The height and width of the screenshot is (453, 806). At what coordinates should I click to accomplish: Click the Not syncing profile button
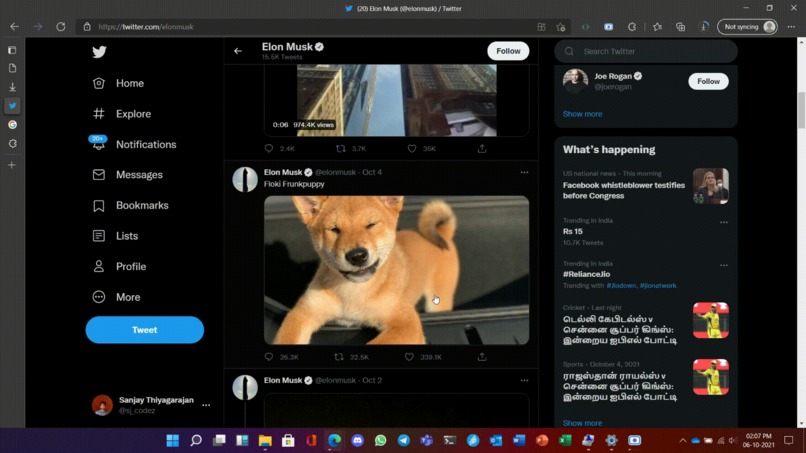pyautogui.click(x=747, y=27)
